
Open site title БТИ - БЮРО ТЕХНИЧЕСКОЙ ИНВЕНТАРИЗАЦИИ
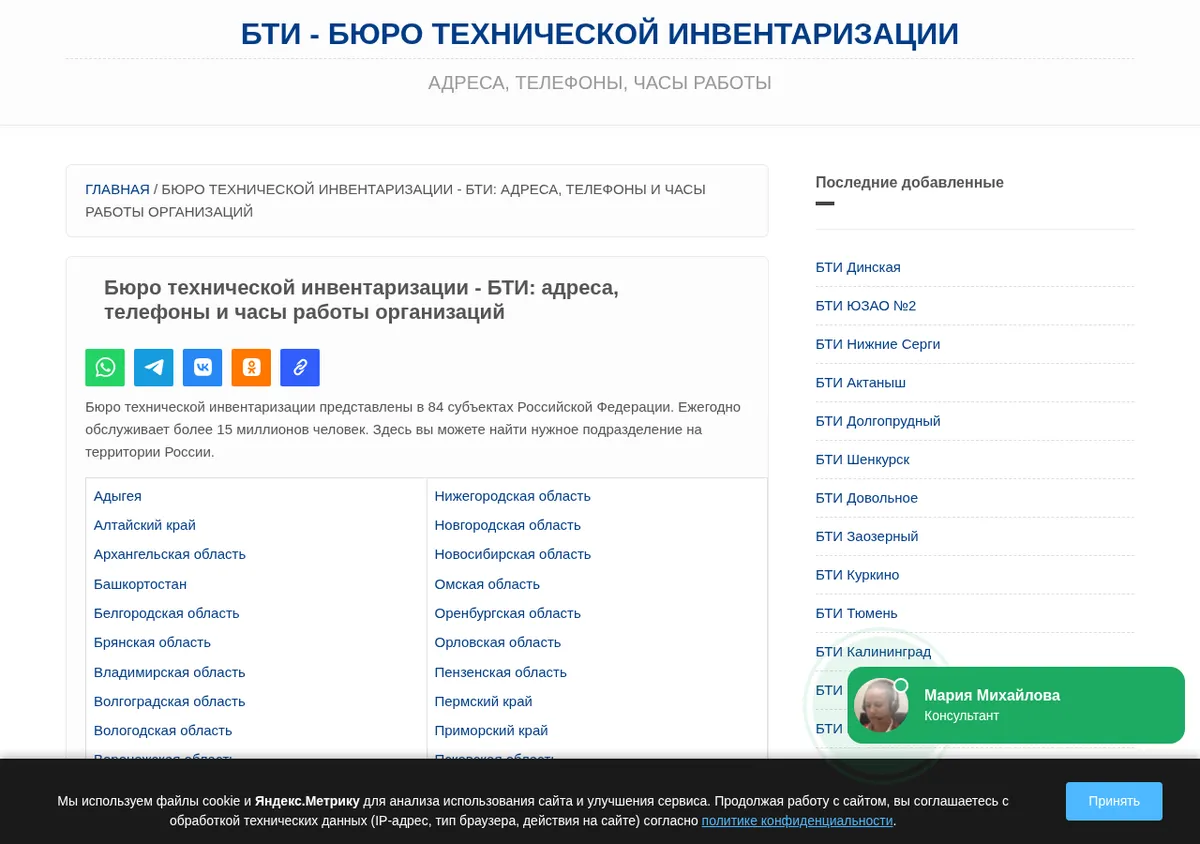pos(600,34)
